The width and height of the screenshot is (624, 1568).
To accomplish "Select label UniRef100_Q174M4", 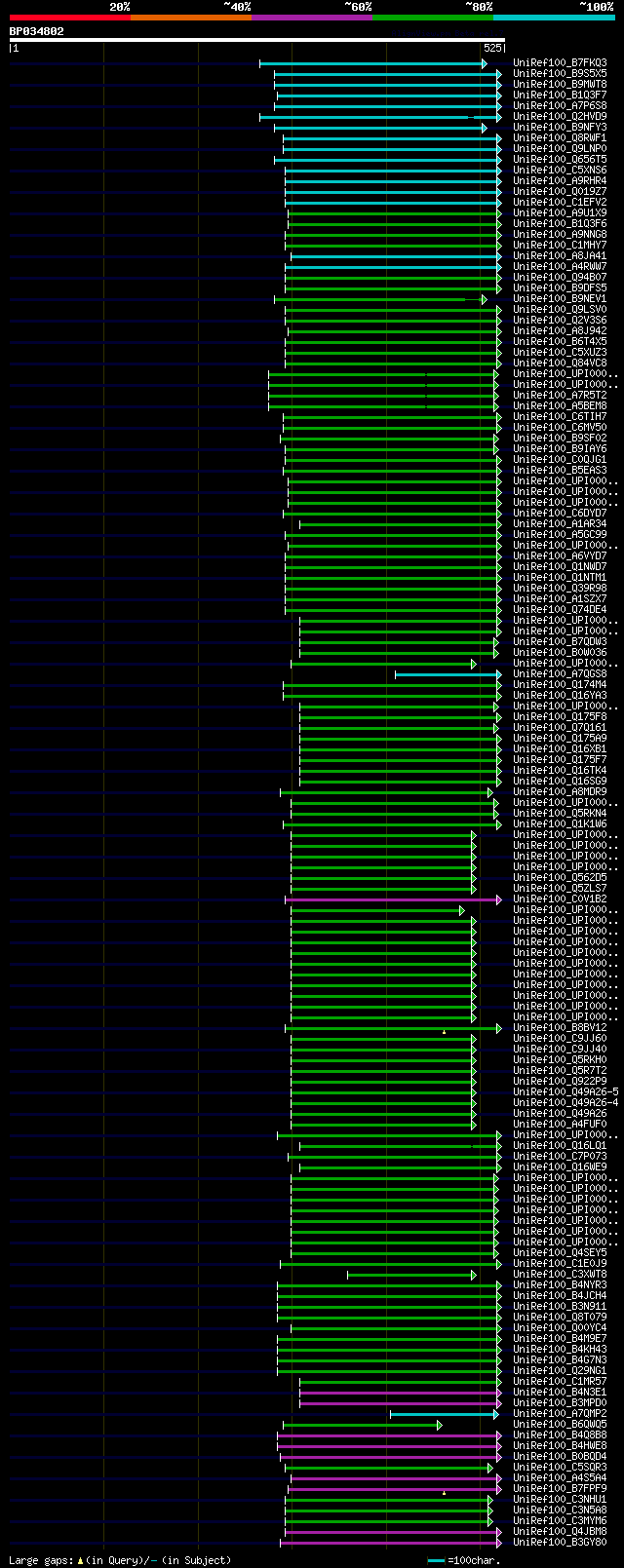I will 560,685.
